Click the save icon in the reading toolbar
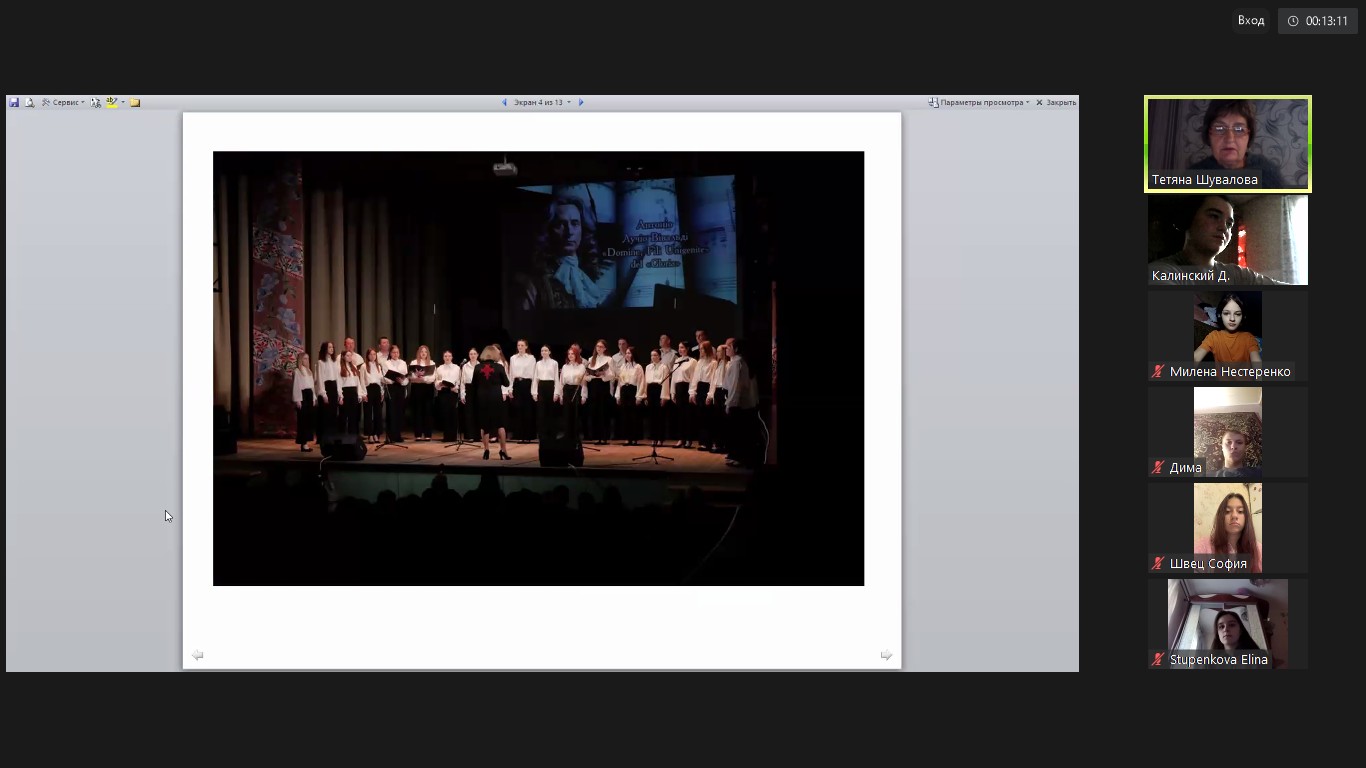The width and height of the screenshot is (1366, 768). coord(14,102)
